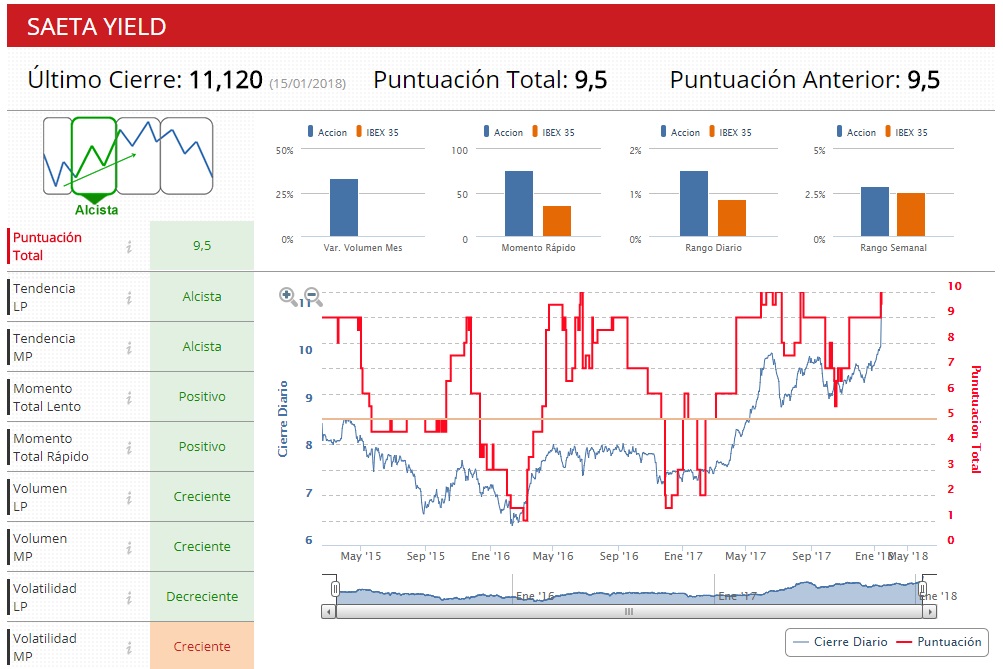This screenshot has width=1003, height=669.
Task: Open info icon for Momento Total Rápido
Action: click(x=129, y=447)
